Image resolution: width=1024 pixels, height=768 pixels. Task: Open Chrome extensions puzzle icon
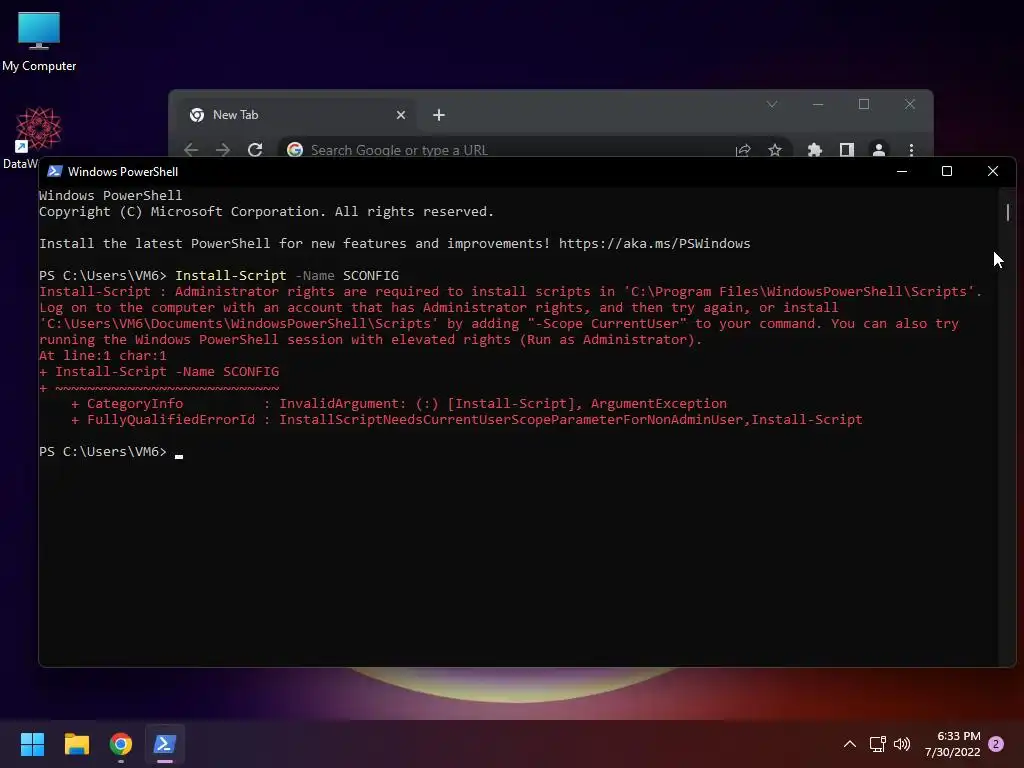coord(814,150)
